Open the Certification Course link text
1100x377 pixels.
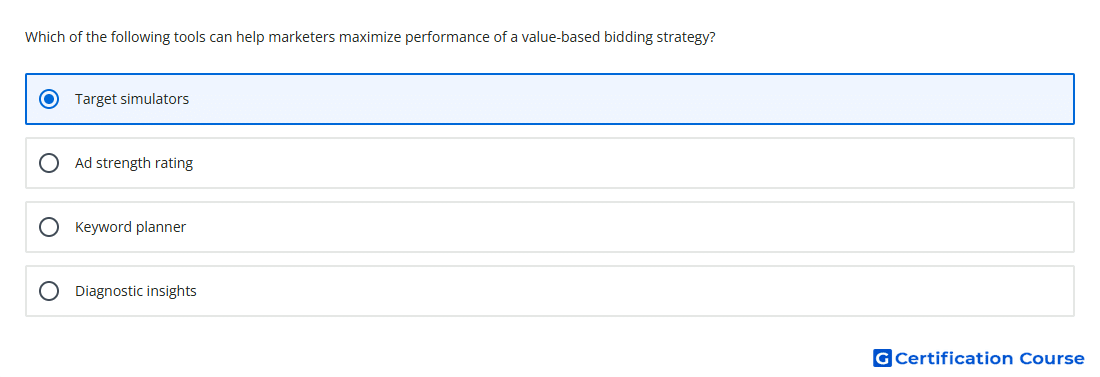989,358
